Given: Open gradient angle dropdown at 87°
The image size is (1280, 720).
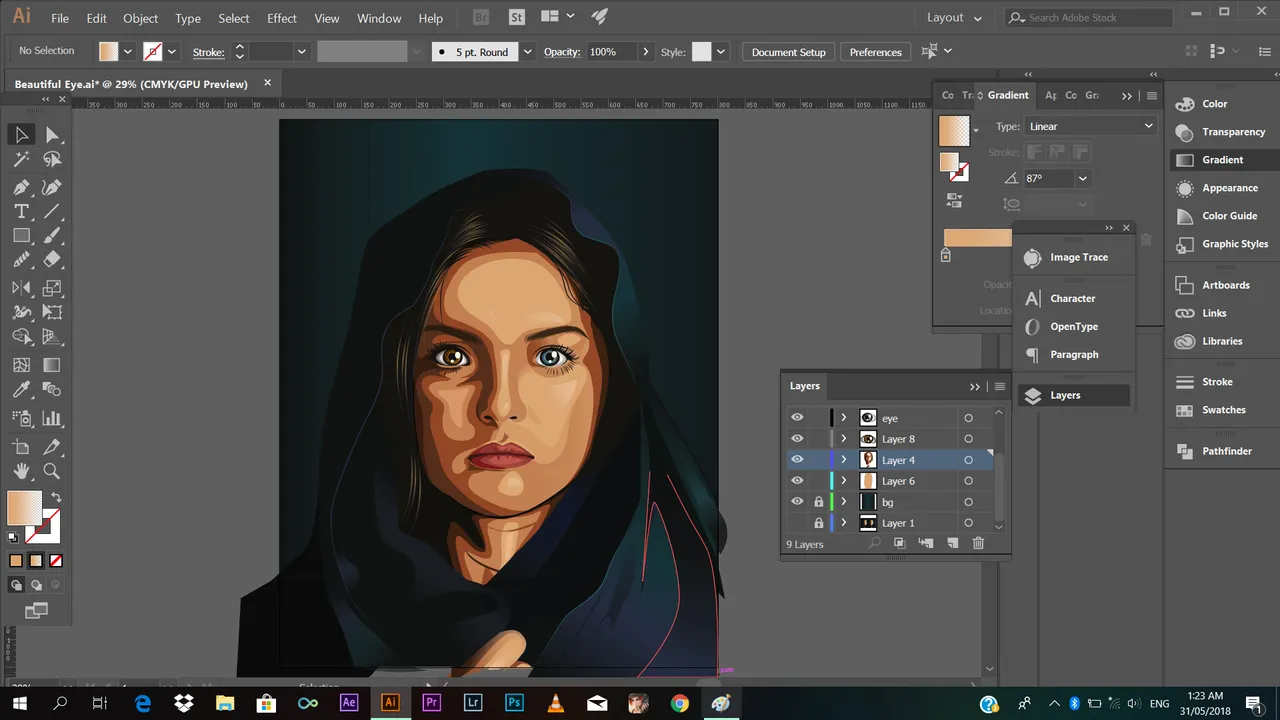Looking at the screenshot, I should [1082, 178].
